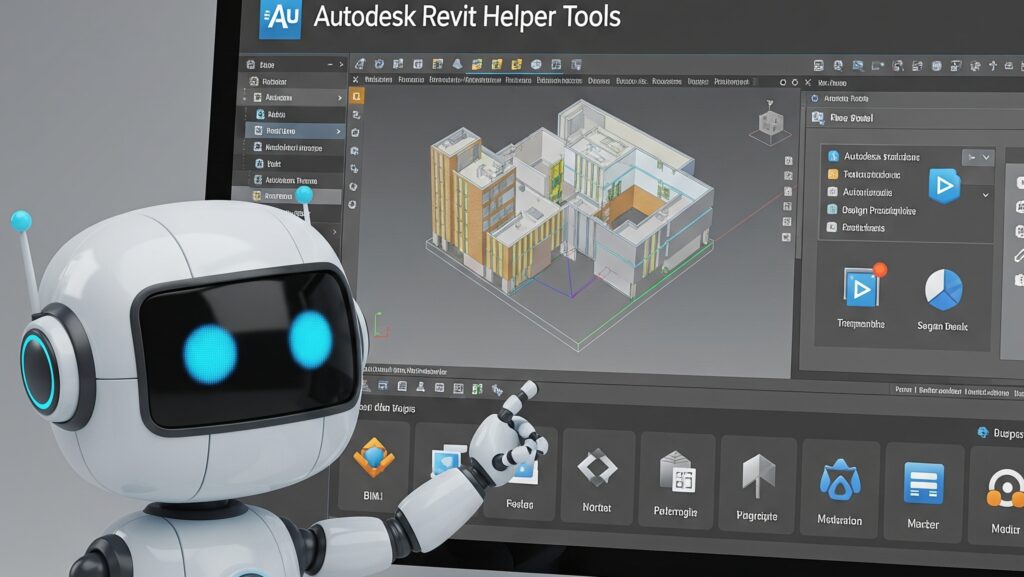Select the highlighted blue row in the left tree
This screenshot has width=1024, height=577.
(x=295, y=131)
